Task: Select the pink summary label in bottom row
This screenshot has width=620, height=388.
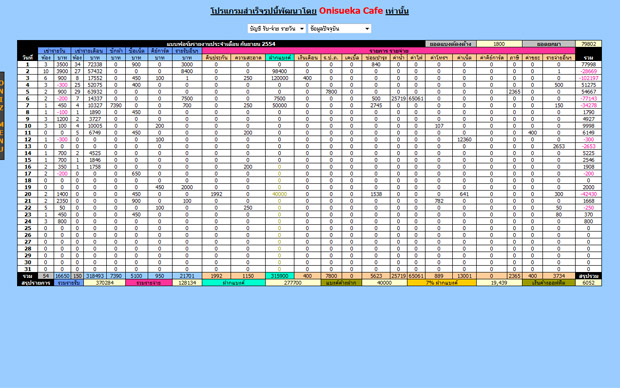Action: 149,283
